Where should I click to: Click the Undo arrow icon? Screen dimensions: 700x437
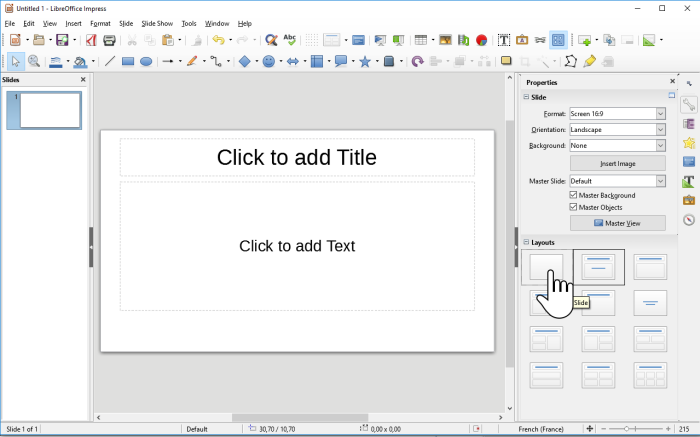(x=218, y=40)
